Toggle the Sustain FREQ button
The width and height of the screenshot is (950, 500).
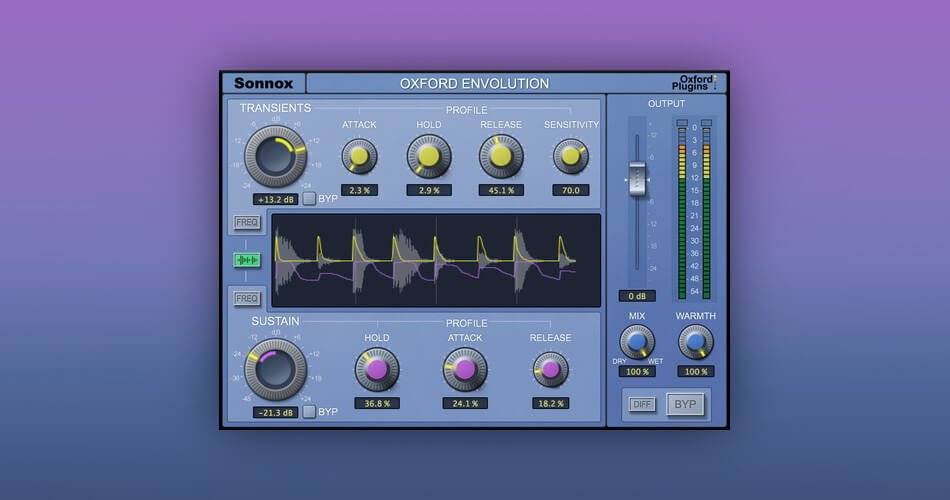[x=247, y=298]
